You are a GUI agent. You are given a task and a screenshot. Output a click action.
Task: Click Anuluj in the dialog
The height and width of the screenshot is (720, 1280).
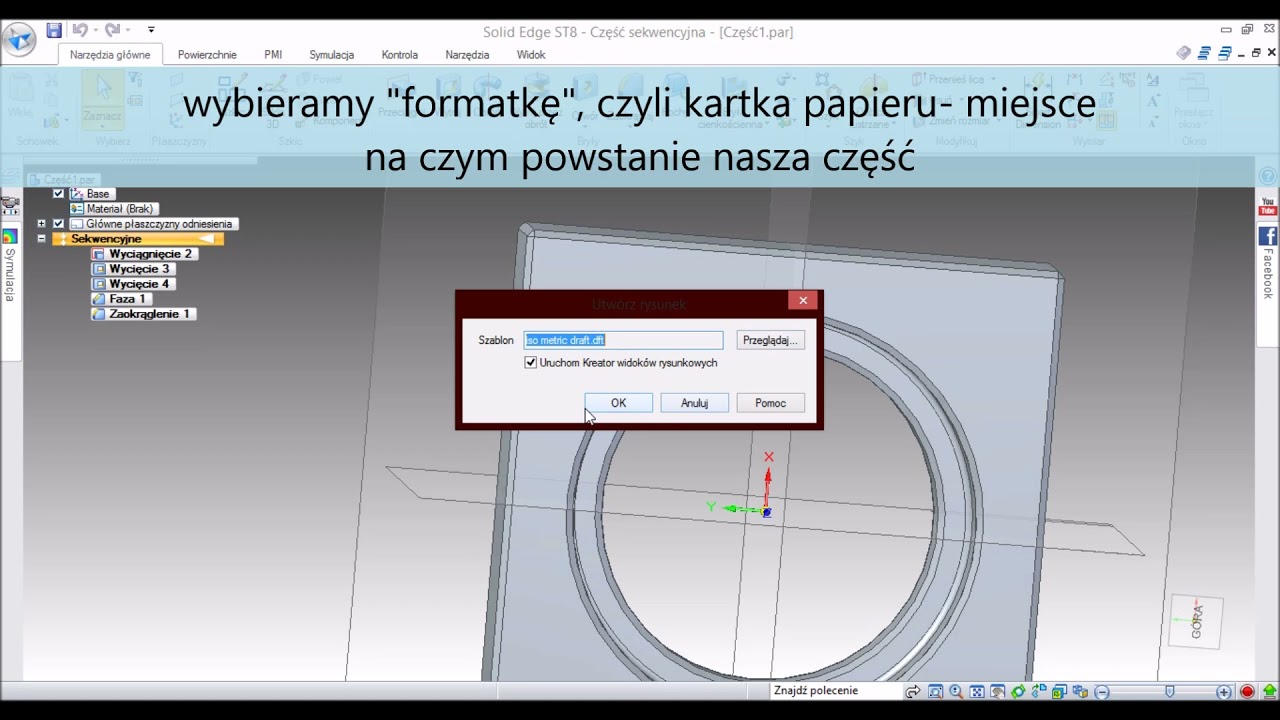tap(694, 403)
